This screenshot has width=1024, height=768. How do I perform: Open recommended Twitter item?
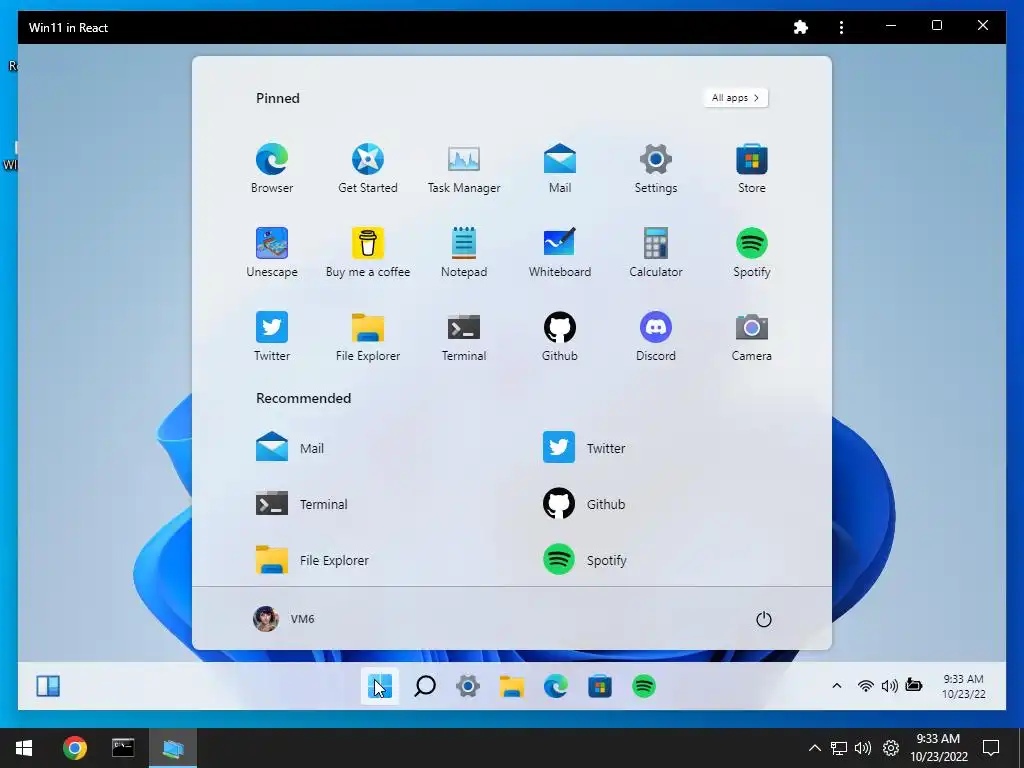click(x=584, y=447)
